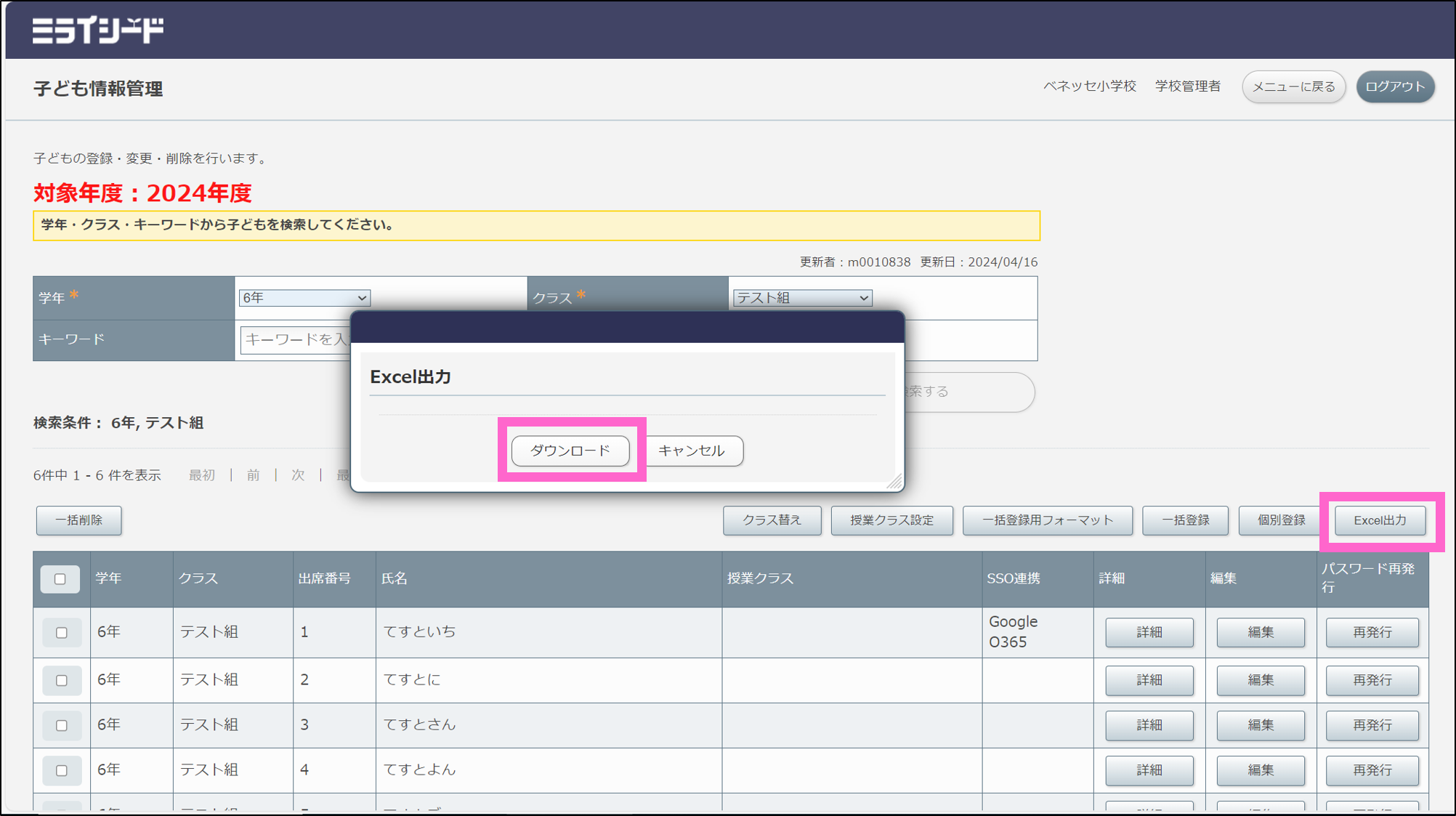Image resolution: width=1456 pixels, height=816 pixels.
Task: Click メニューに戻る button
Action: pos(1293,87)
